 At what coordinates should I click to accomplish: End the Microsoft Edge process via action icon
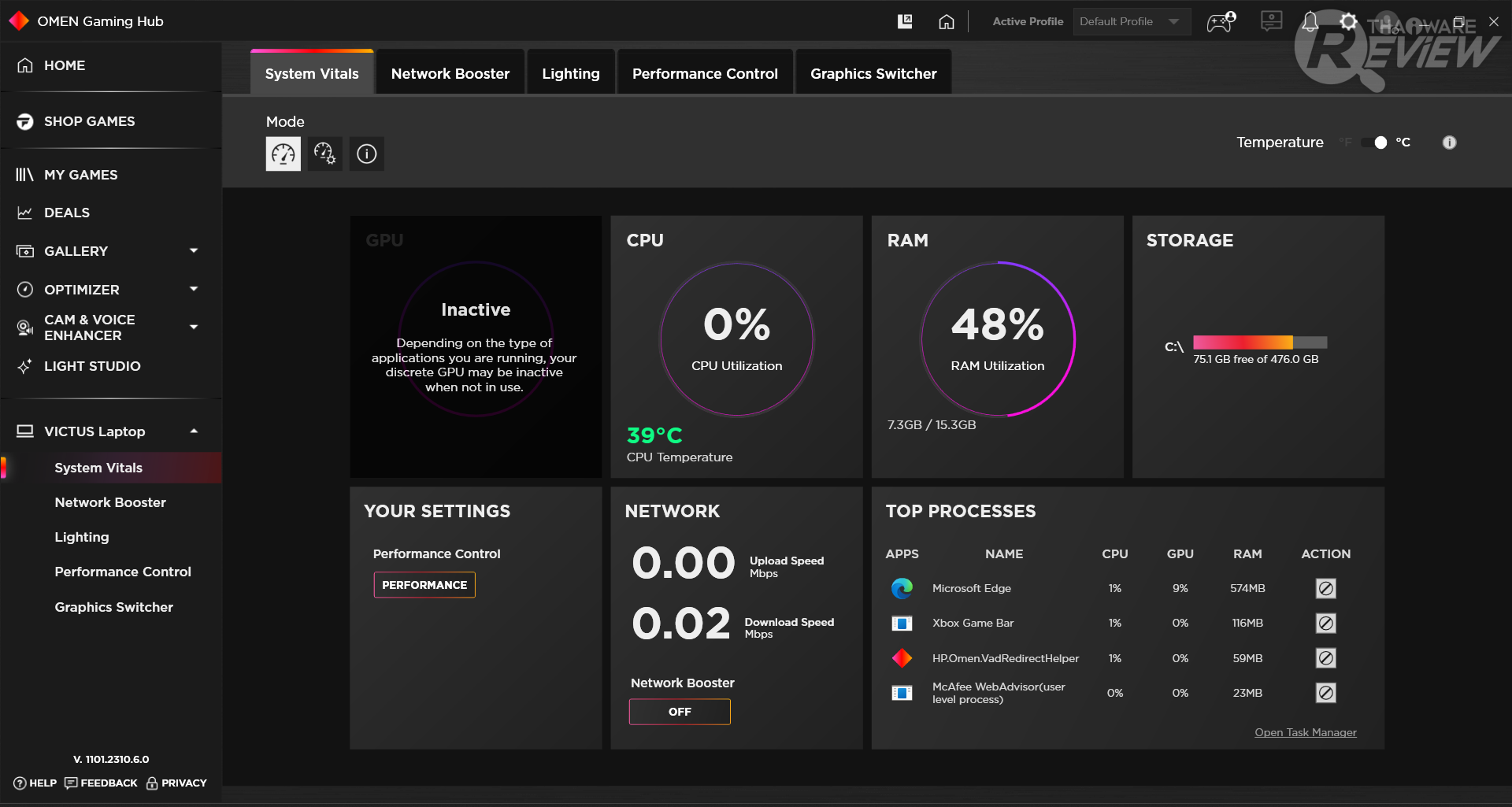click(1326, 588)
